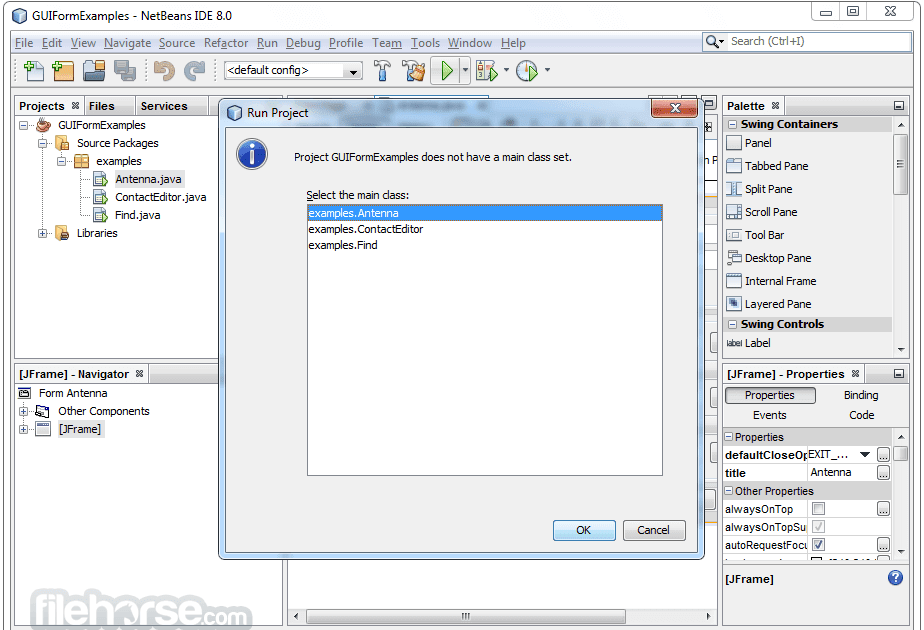The height and width of the screenshot is (630, 924).
Task: Collapse the GUIFormExamples project node
Action: 24,126
